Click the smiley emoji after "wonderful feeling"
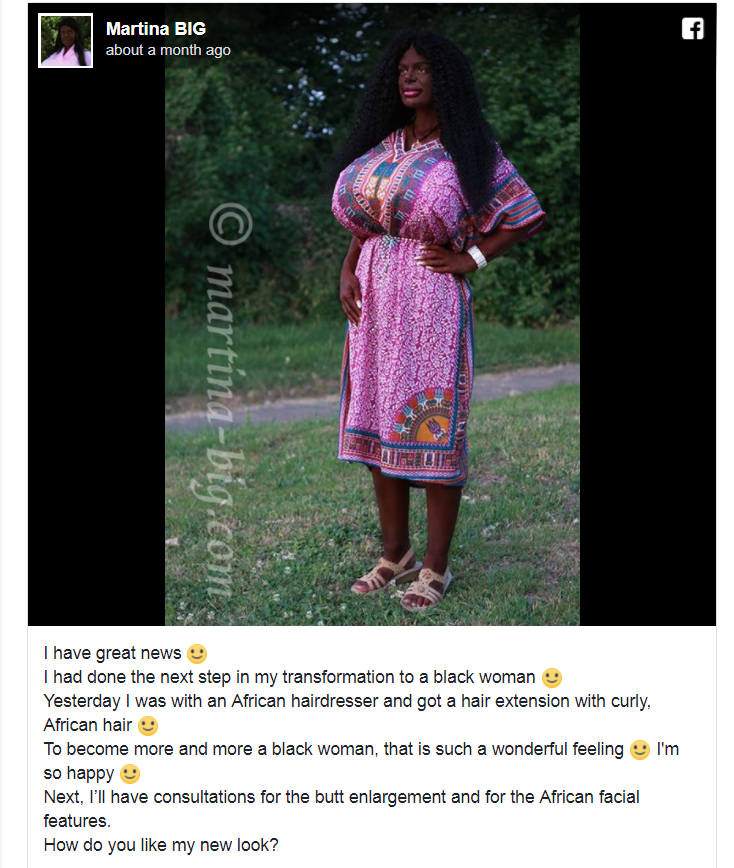 pos(639,750)
